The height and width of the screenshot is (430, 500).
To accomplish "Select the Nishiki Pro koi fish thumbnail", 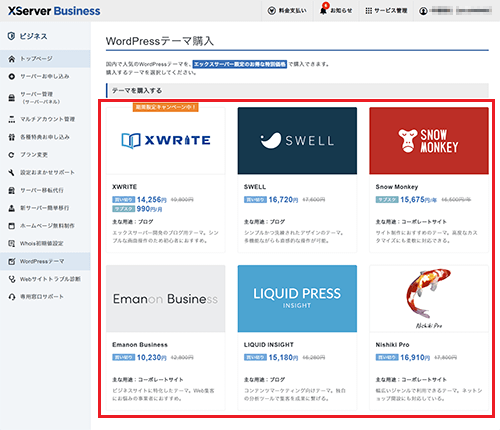I will coord(429,299).
